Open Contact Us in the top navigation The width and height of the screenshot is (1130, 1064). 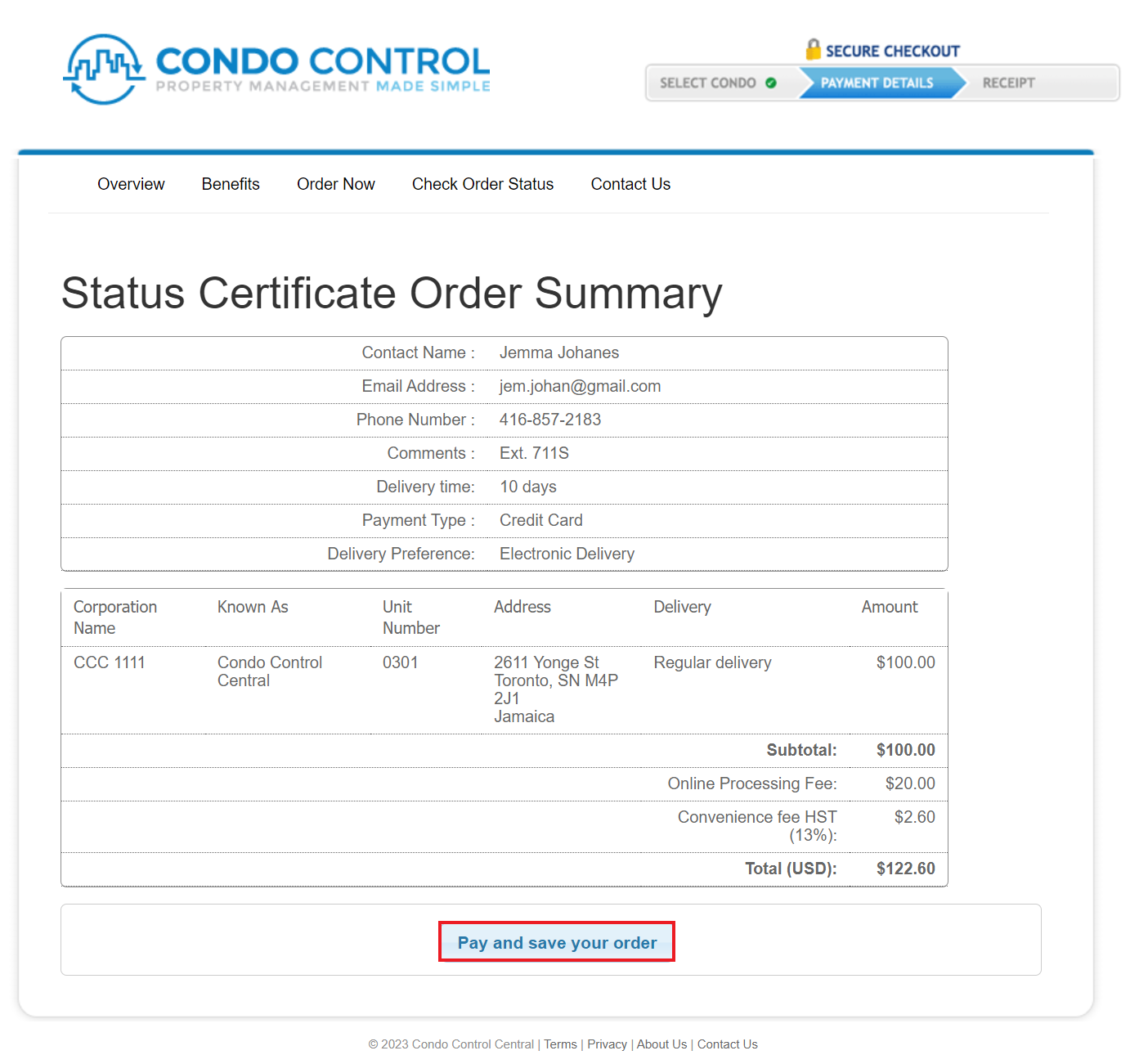tap(630, 184)
